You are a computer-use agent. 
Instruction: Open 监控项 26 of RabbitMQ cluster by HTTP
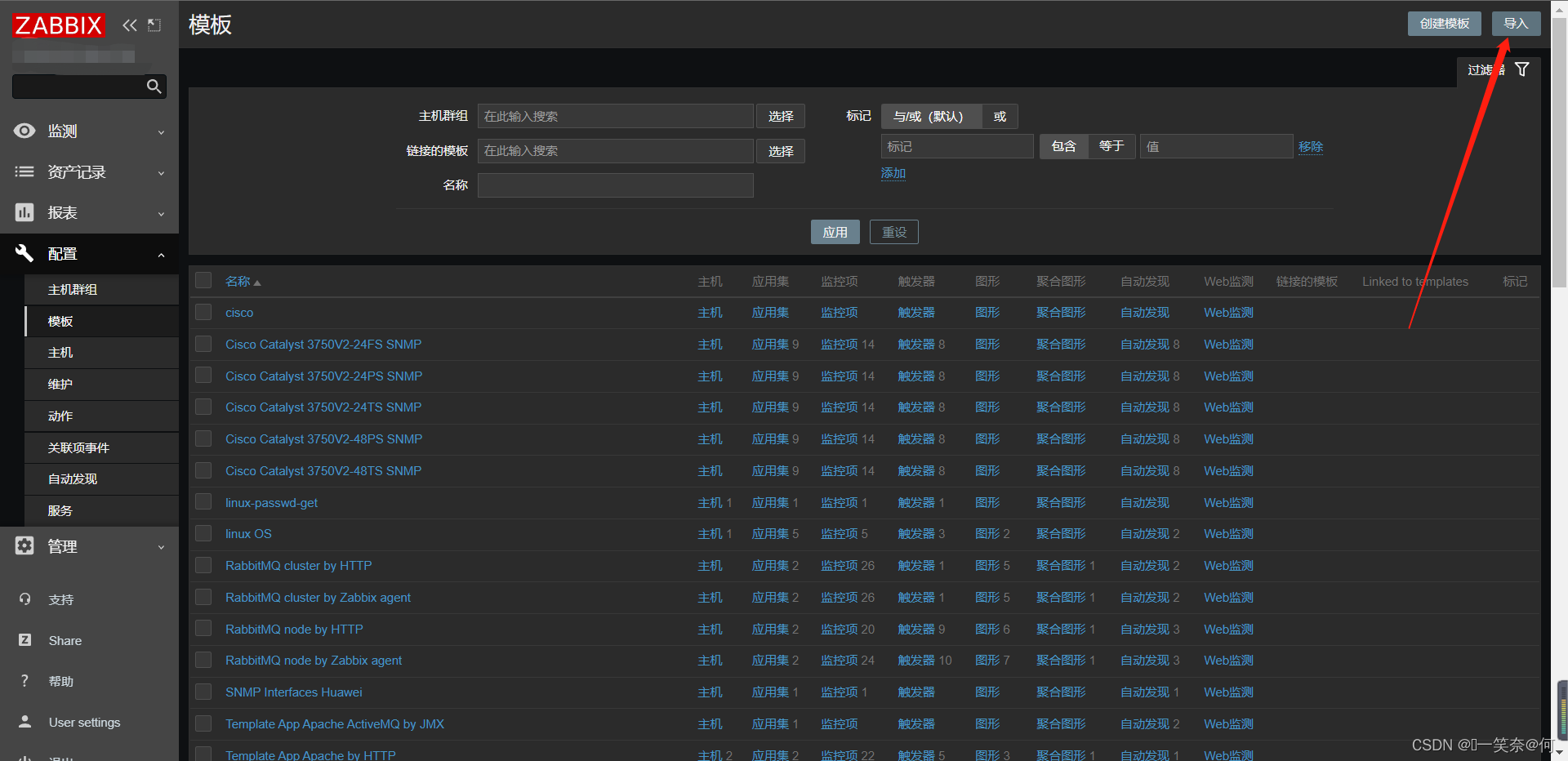(848, 566)
